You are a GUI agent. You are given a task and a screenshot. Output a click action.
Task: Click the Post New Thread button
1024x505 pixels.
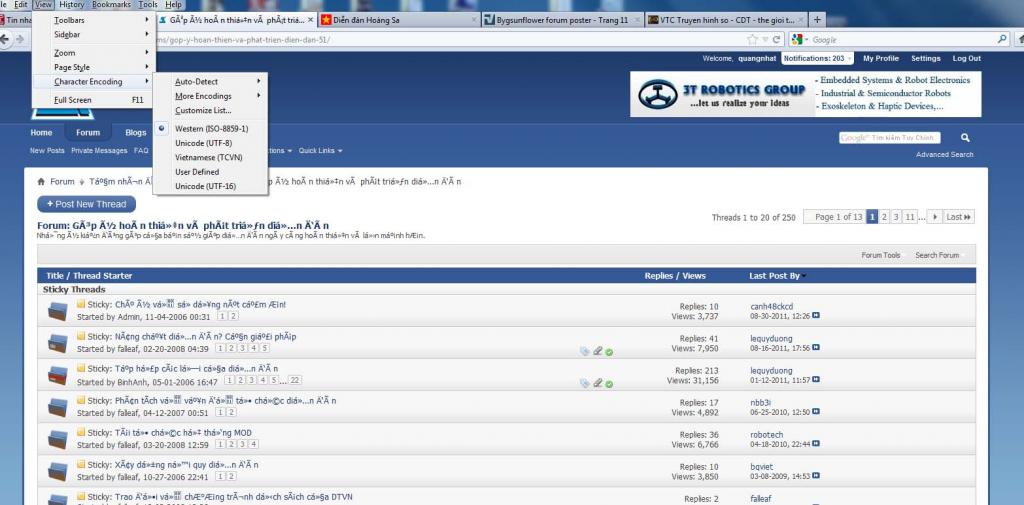86,204
